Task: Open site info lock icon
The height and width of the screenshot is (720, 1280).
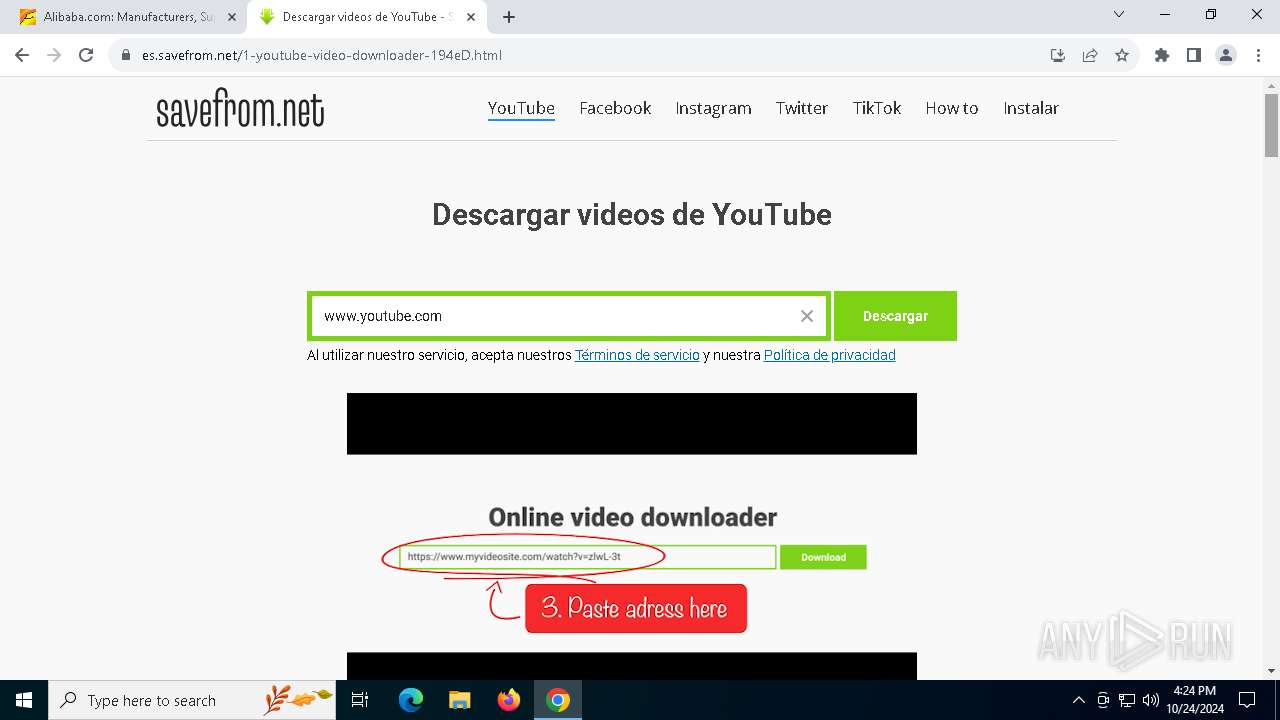Action: click(126, 55)
